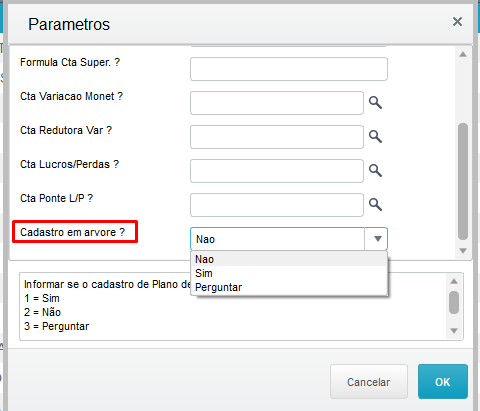The image size is (480, 411).
Task: Click the description box scrollbar thumb
Action: click(454, 302)
